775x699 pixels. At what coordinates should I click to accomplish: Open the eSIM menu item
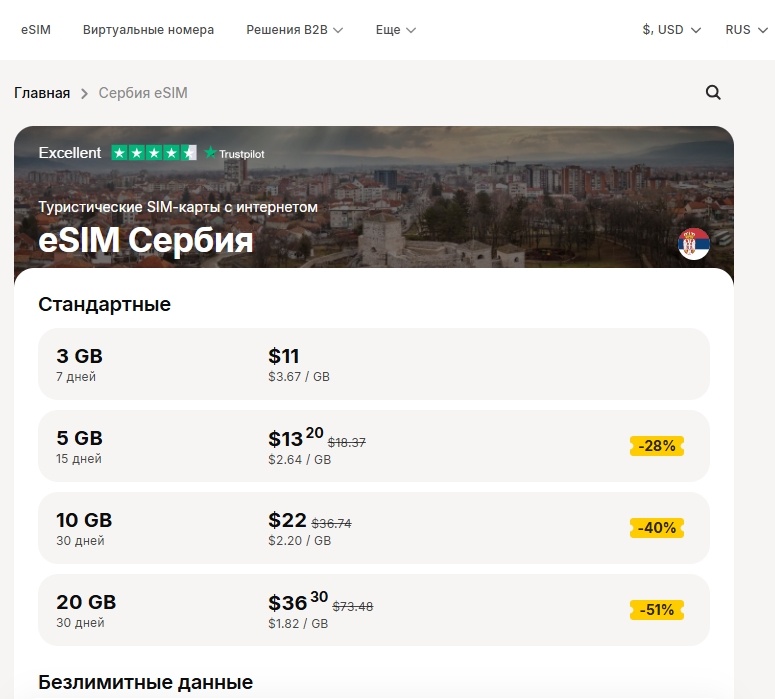[35, 30]
